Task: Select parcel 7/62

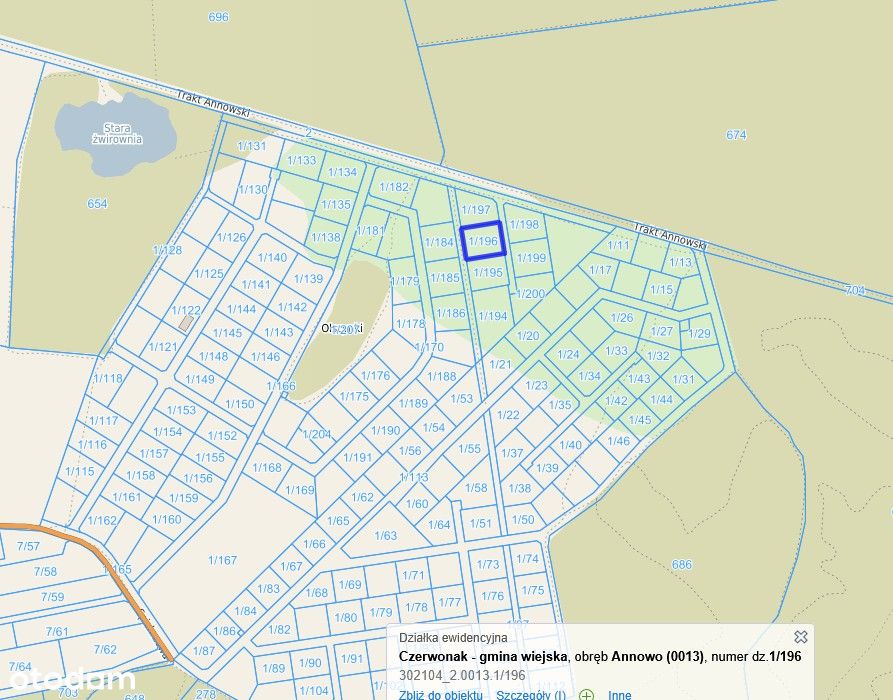Action: coord(105,649)
